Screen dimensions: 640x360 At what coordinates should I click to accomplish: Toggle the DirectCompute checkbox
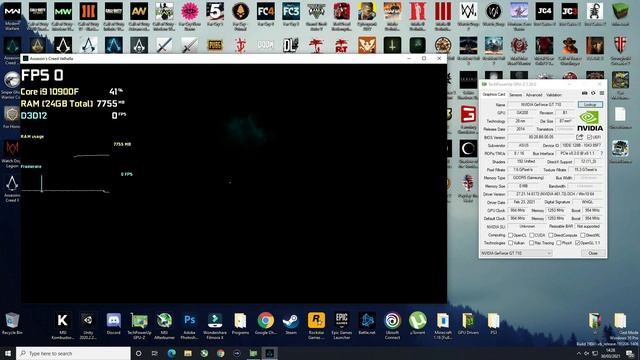click(551, 235)
